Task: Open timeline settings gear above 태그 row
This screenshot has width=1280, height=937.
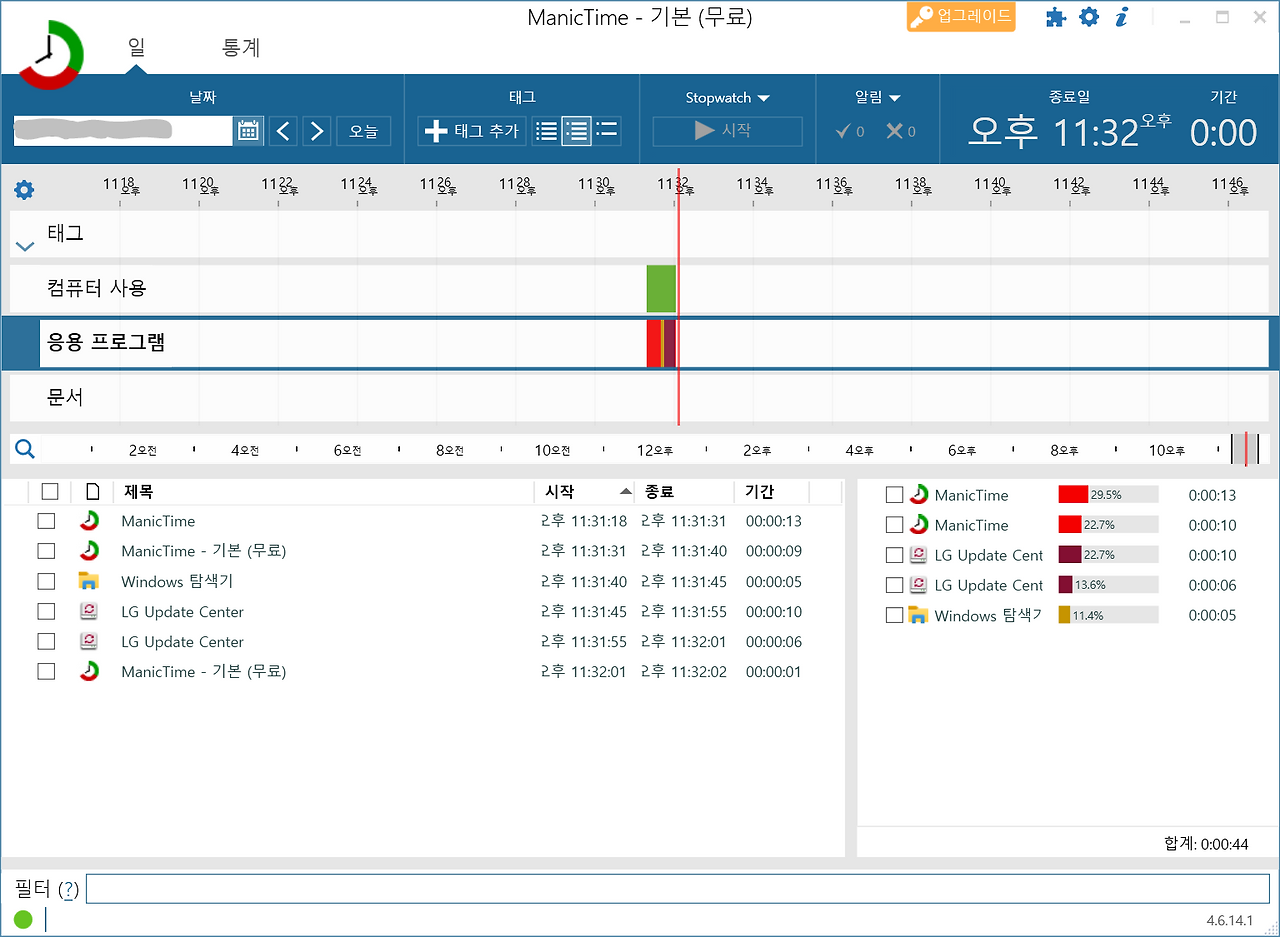Action: point(24,189)
